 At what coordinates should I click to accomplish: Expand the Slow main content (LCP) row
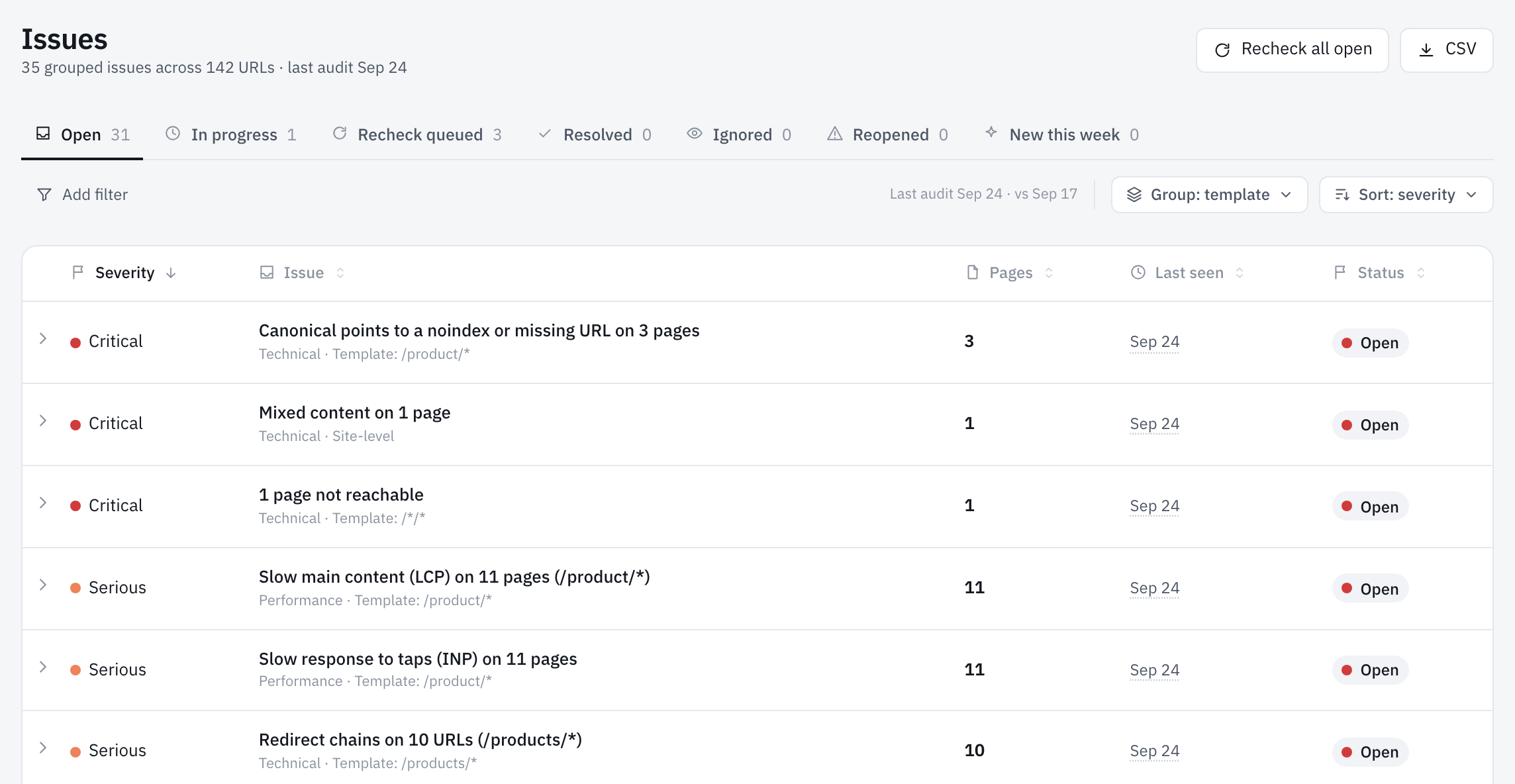[43, 585]
